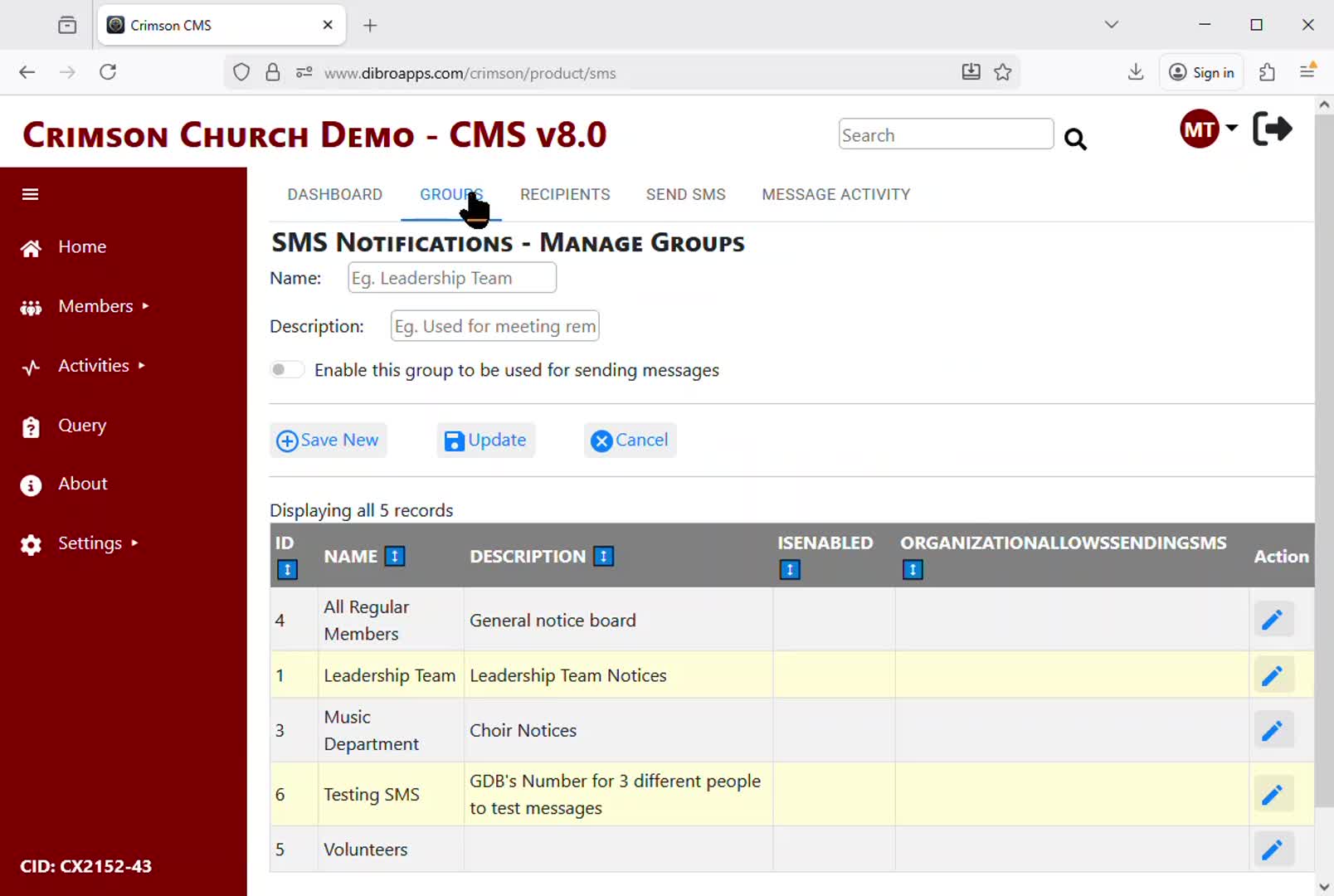Edit the Volunteers group row
The height and width of the screenshot is (896, 1334).
[1272, 850]
